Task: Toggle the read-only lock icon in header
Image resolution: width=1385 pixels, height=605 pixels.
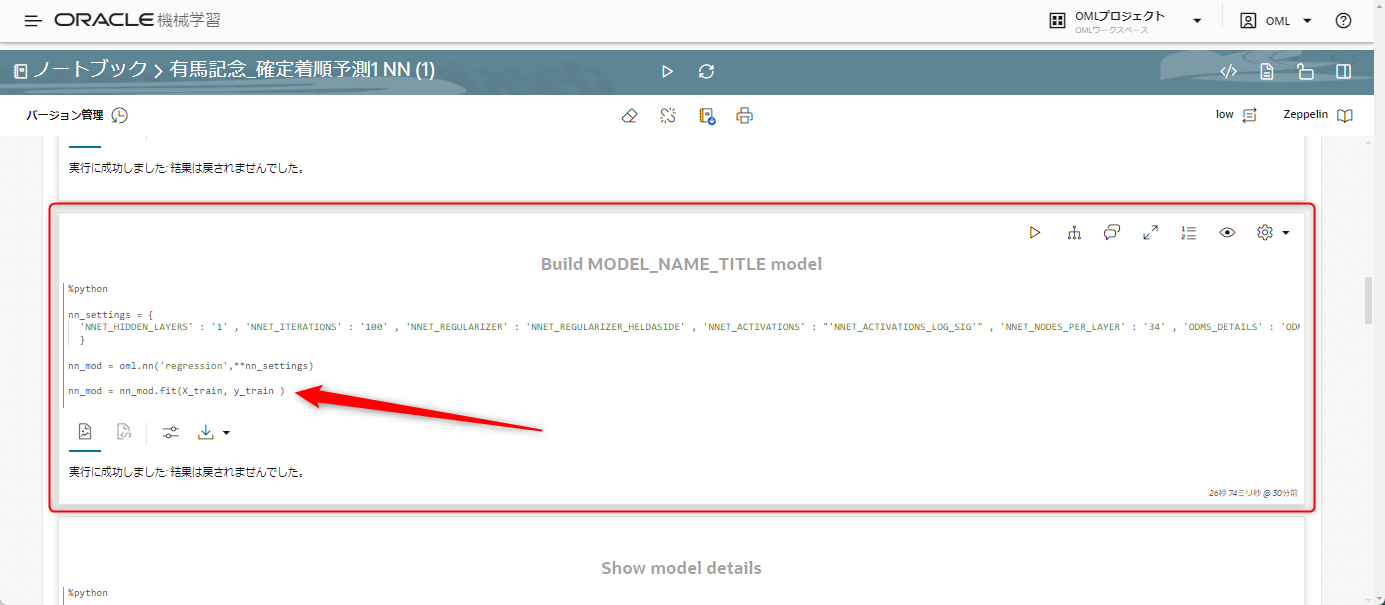Action: [1305, 71]
